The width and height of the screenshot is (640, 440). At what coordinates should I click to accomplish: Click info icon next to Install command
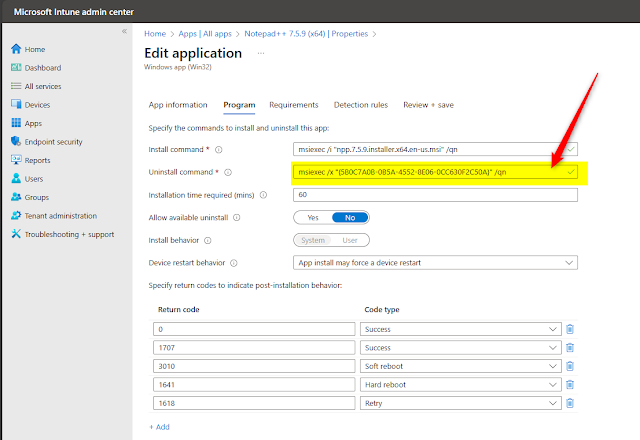219,150
